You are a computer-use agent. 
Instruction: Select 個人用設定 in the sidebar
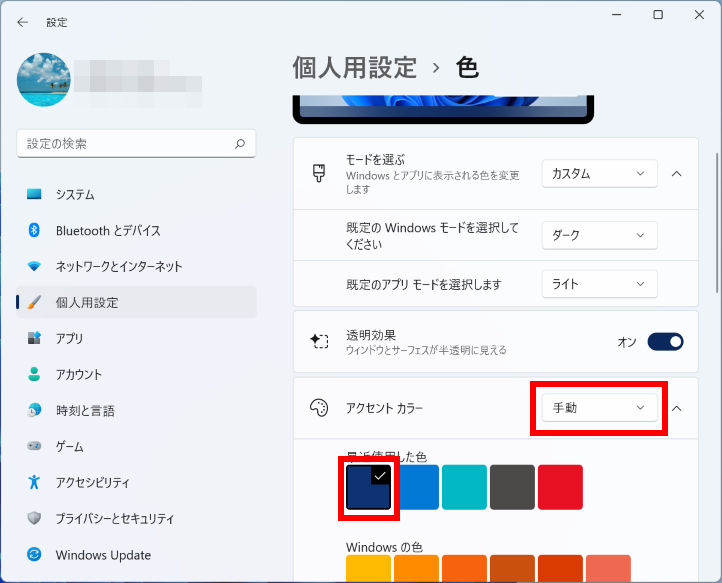pyautogui.click(x=136, y=302)
